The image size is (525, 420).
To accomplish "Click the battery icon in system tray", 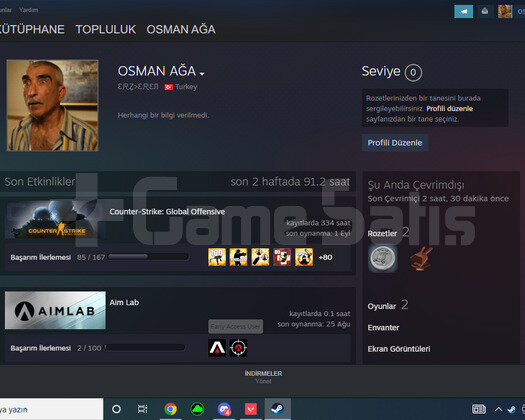I will click(479, 409).
